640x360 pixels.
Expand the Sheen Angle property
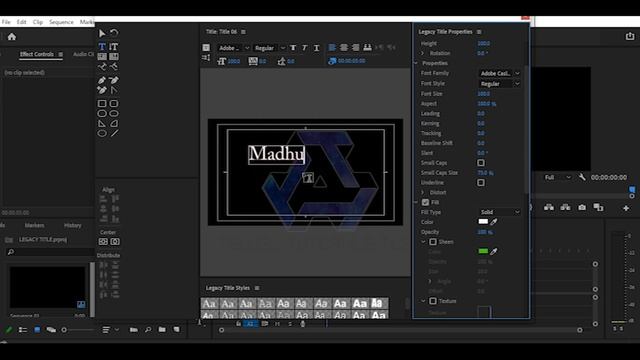429,282
